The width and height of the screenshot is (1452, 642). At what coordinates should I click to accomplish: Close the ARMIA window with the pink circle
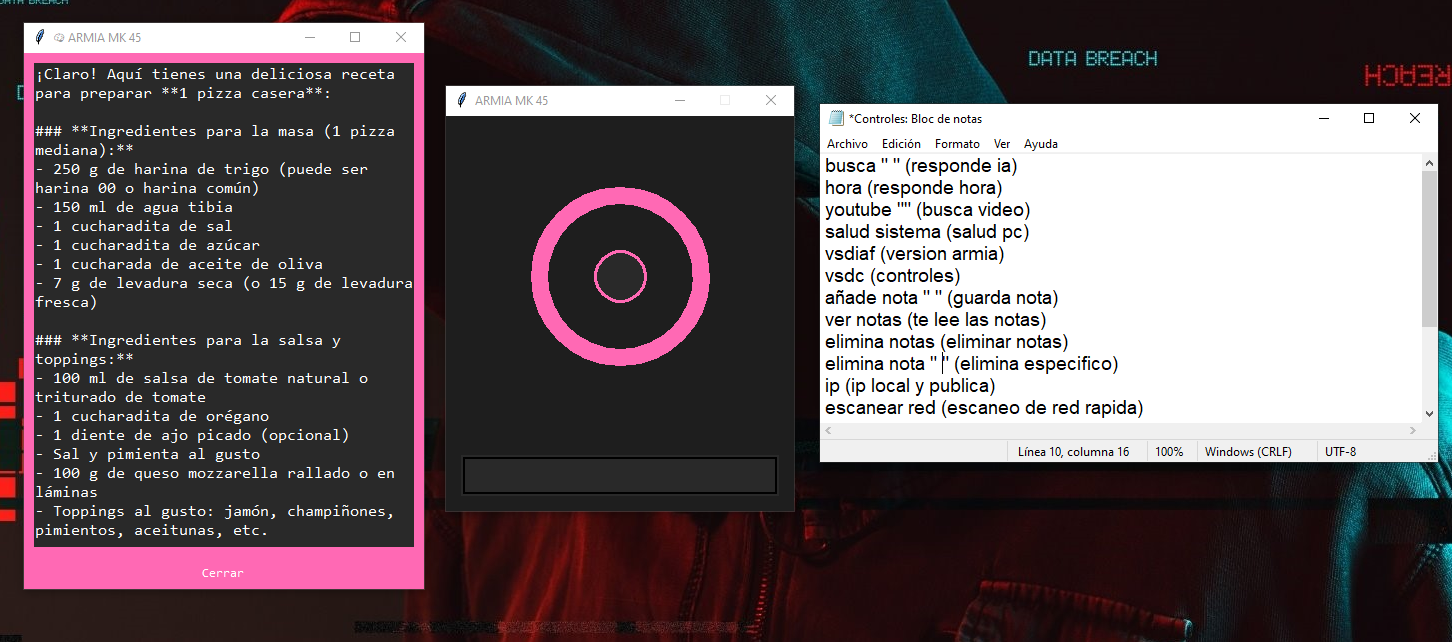click(770, 101)
